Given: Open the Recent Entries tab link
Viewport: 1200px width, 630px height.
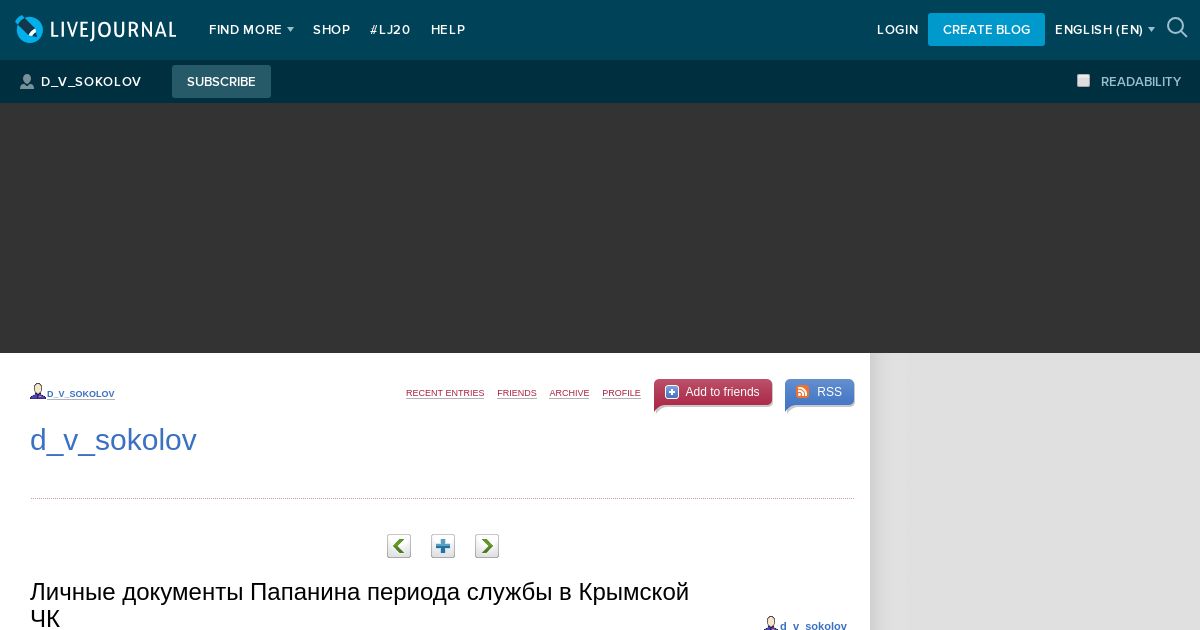Looking at the screenshot, I should tap(445, 393).
